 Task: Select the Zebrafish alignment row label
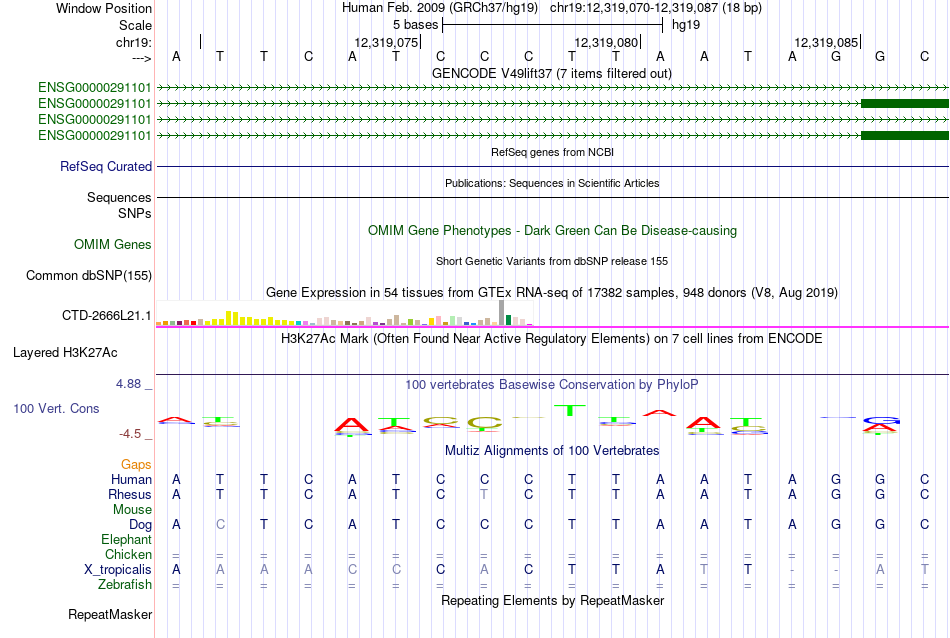pos(125,585)
